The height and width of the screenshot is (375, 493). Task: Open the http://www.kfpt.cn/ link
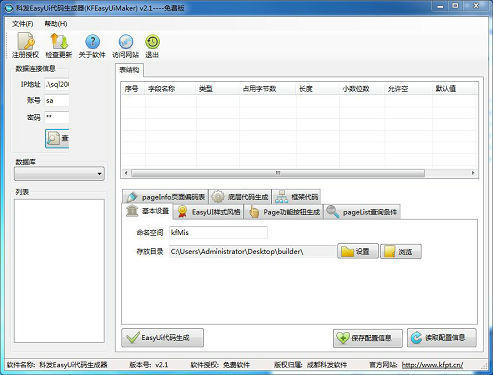pos(432,365)
